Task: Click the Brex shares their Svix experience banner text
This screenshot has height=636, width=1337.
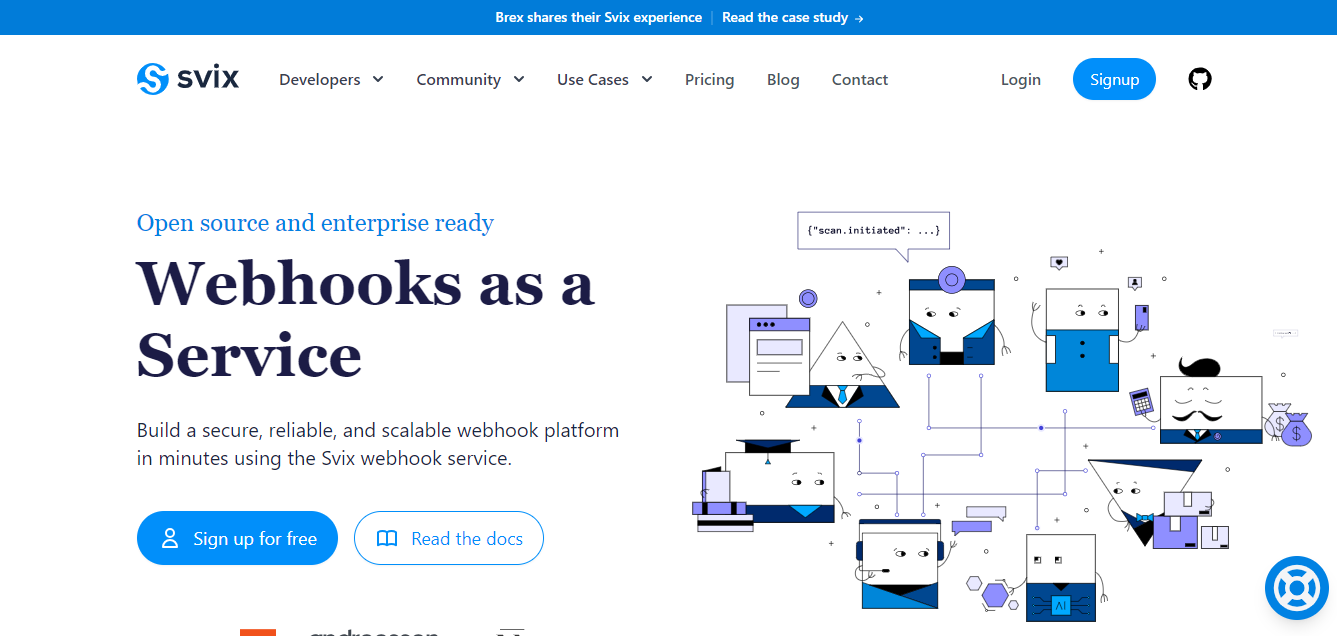Action: (598, 18)
